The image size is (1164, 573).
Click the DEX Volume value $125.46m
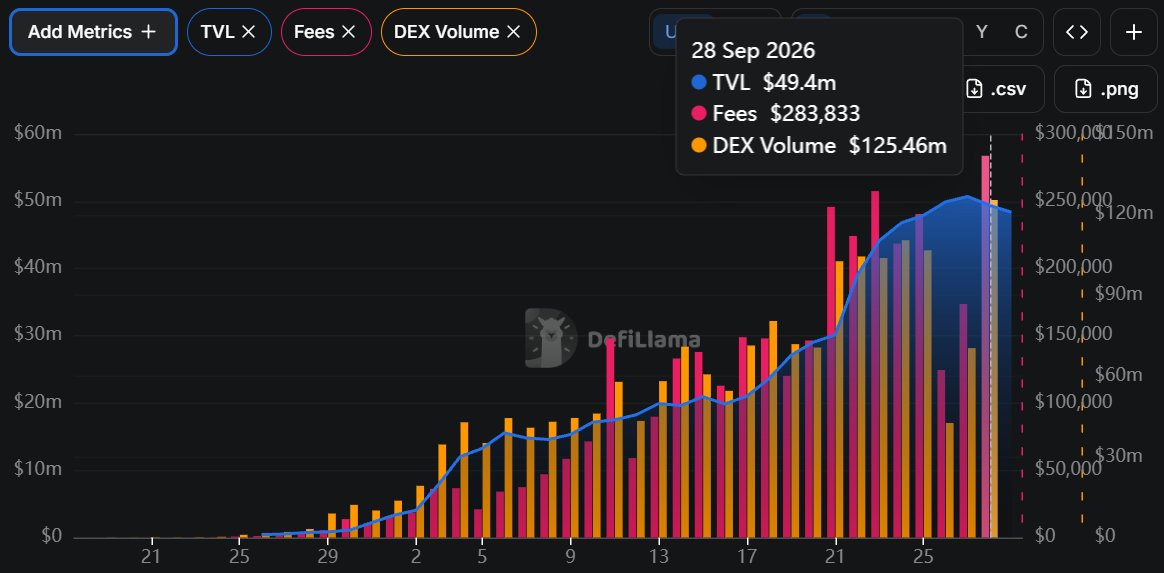pos(898,145)
